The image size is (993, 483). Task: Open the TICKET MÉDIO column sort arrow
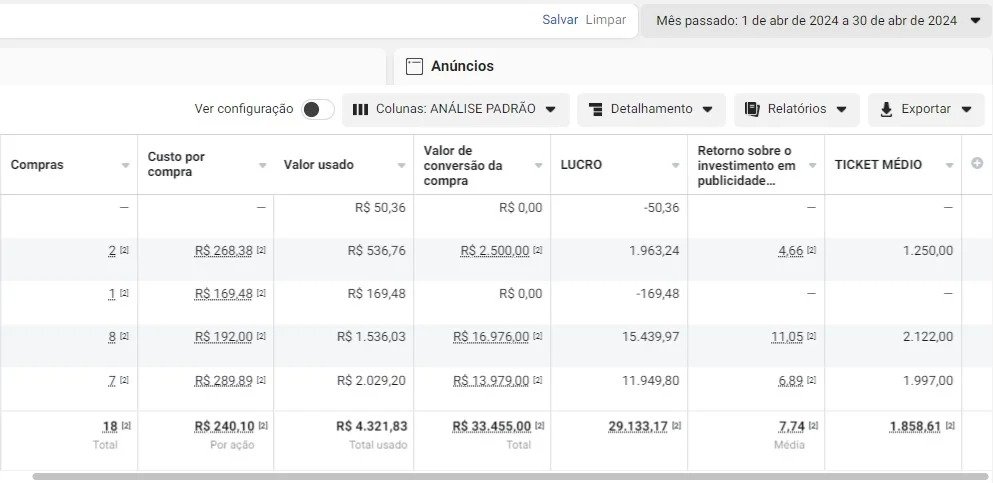tap(949, 165)
